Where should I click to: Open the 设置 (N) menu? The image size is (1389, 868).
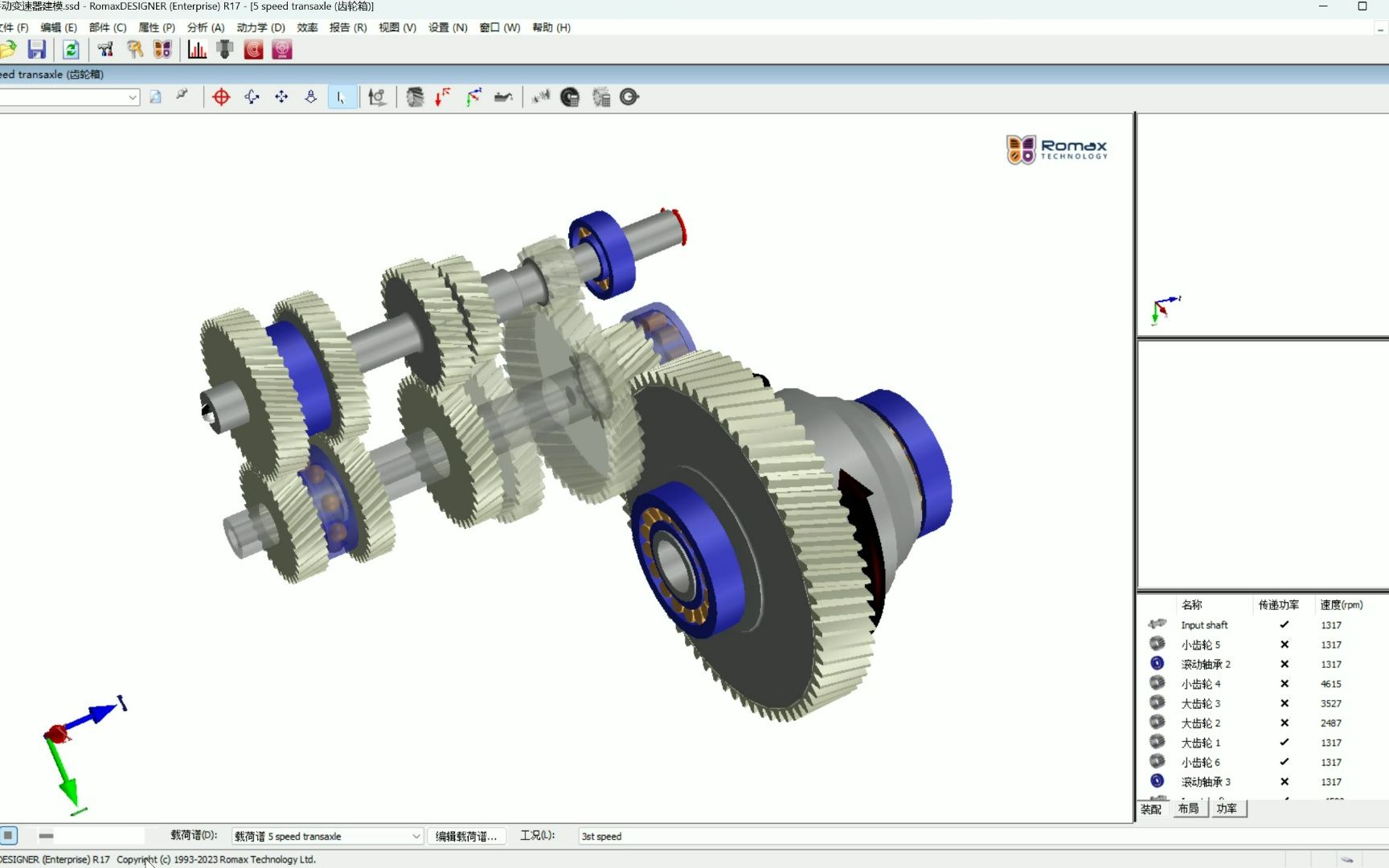tap(448, 27)
